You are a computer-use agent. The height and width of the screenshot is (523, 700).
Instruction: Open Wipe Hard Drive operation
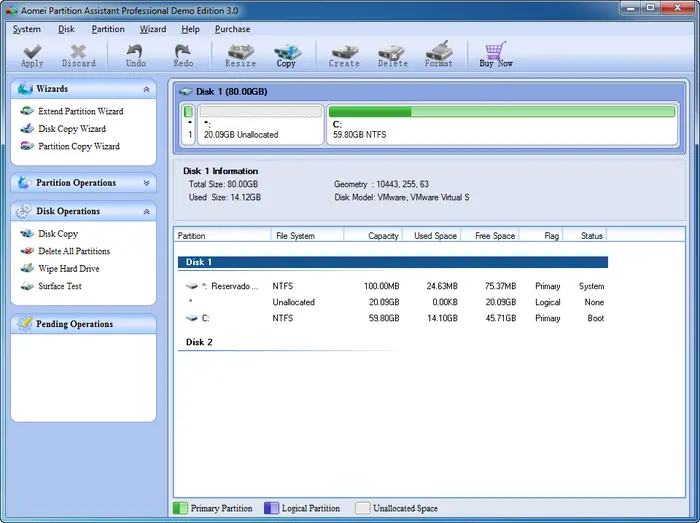[68, 269]
